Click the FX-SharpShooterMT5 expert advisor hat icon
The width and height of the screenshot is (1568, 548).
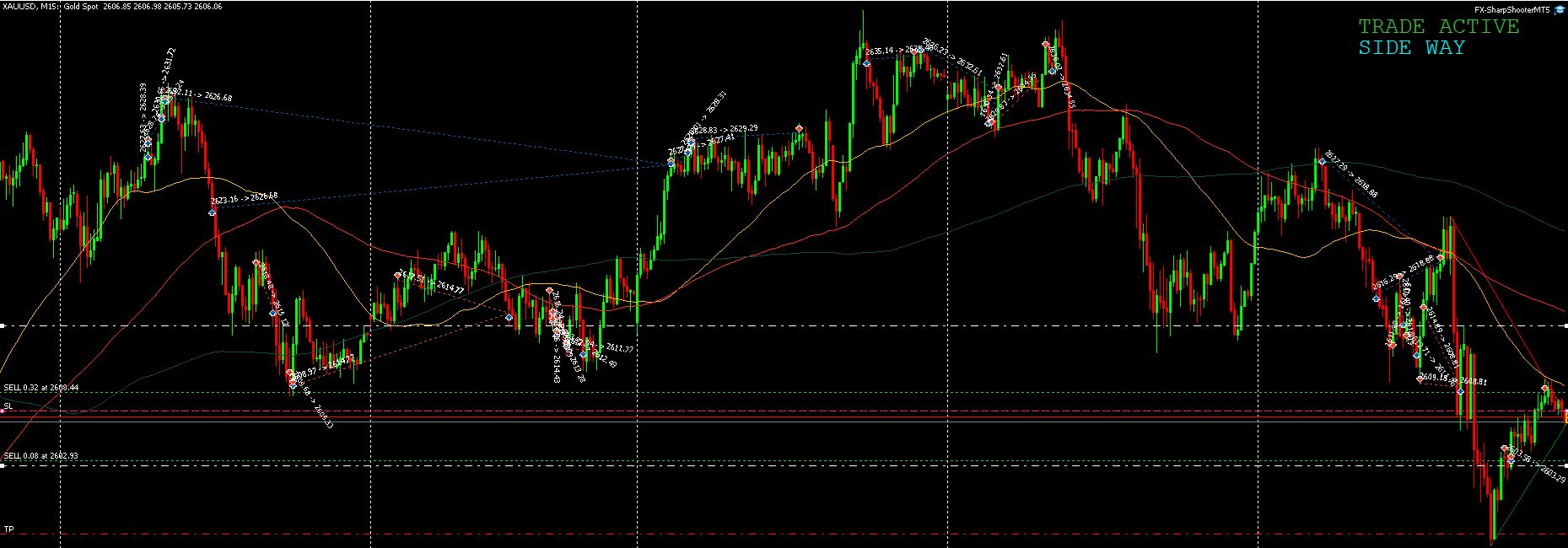[x=1560, y=9]
